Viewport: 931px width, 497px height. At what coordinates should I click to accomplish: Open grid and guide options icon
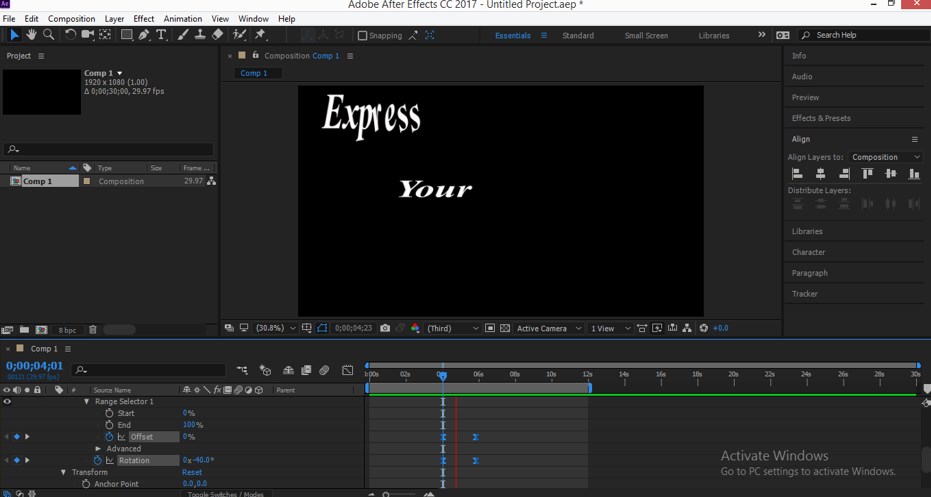click(x=306, y=328)
